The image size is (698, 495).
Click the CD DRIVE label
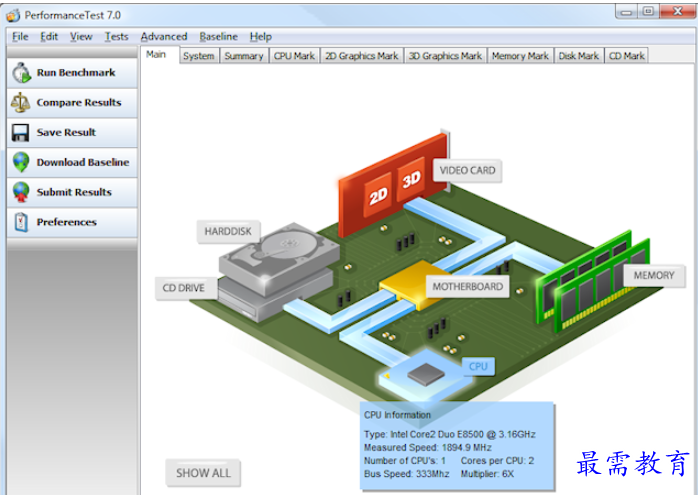coord(184,289)
